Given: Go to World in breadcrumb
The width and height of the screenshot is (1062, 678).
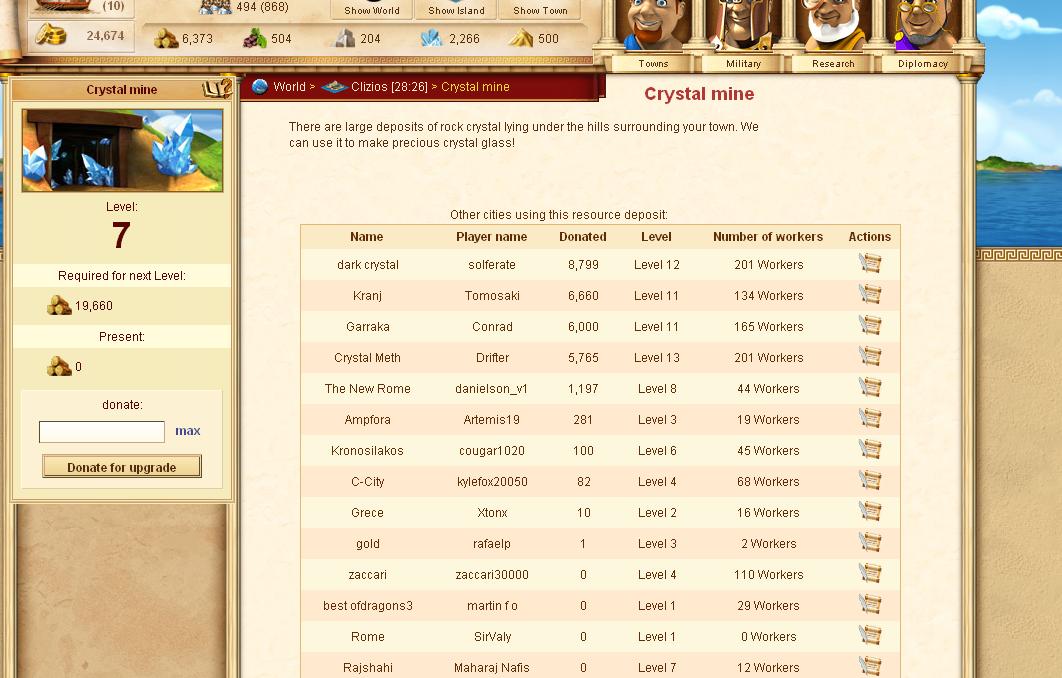Looking at the screenshot, I should (x=289, y=87).
